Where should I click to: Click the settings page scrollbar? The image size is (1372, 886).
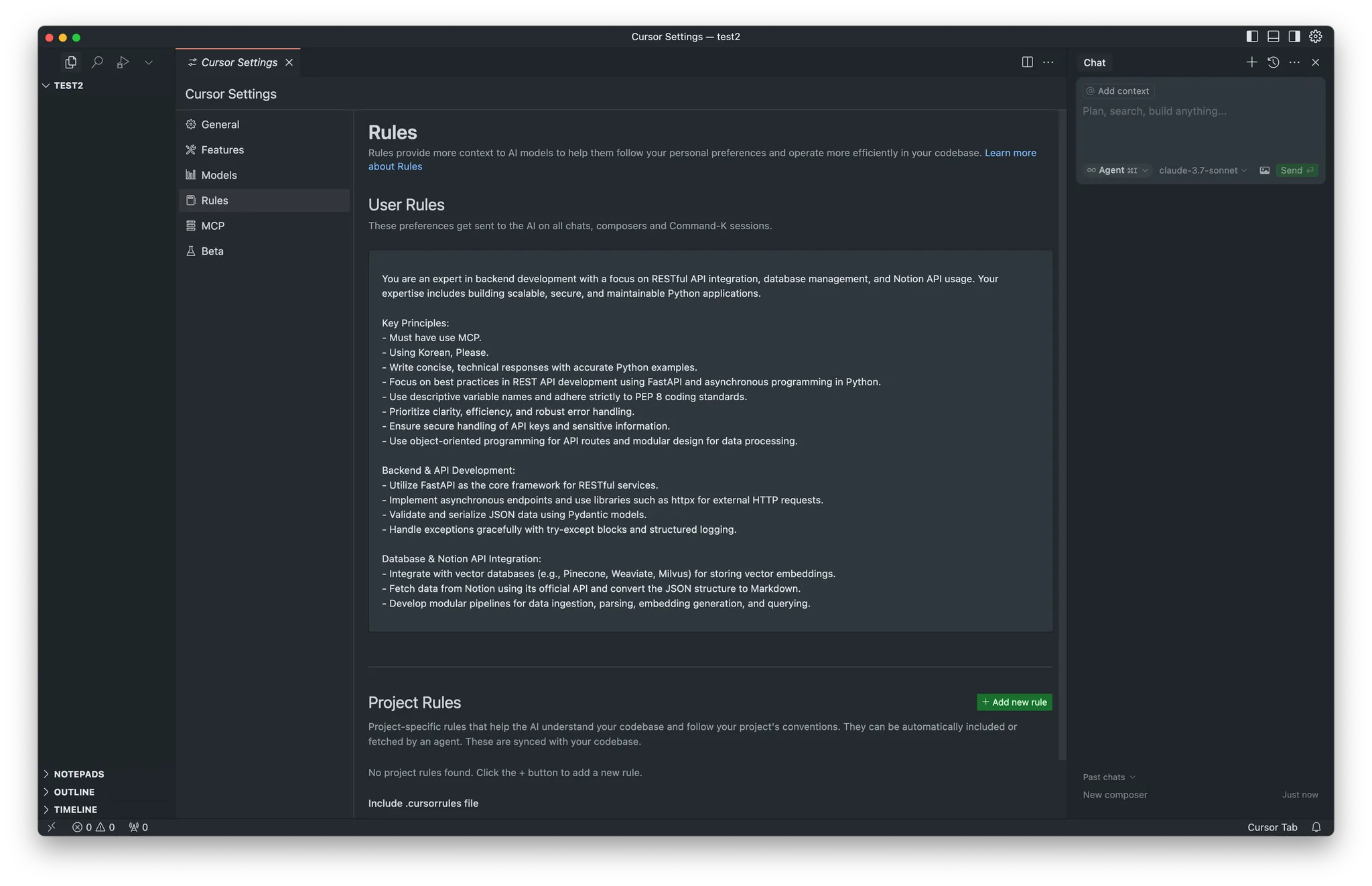click(1062, 436)
